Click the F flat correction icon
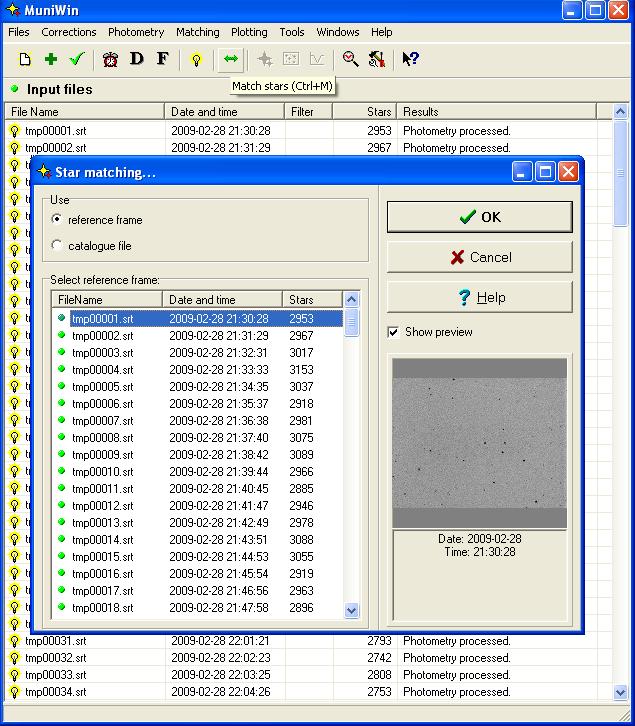The height and width of the screenshot is (726, 635). 162,60
